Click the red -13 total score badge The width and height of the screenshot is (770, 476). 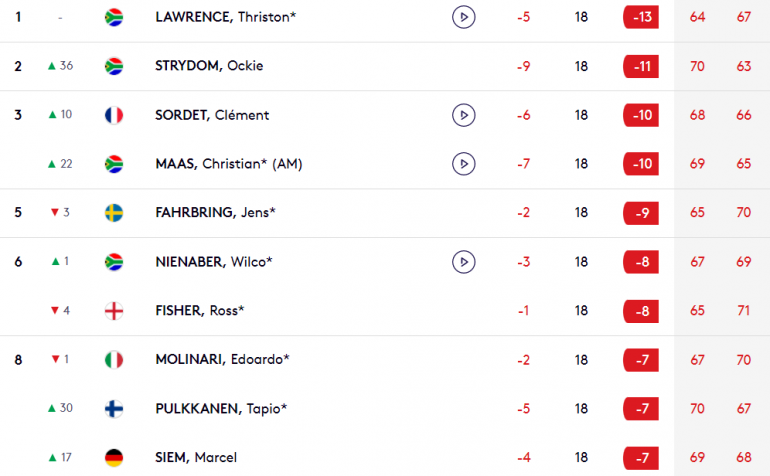pos(641,17)
